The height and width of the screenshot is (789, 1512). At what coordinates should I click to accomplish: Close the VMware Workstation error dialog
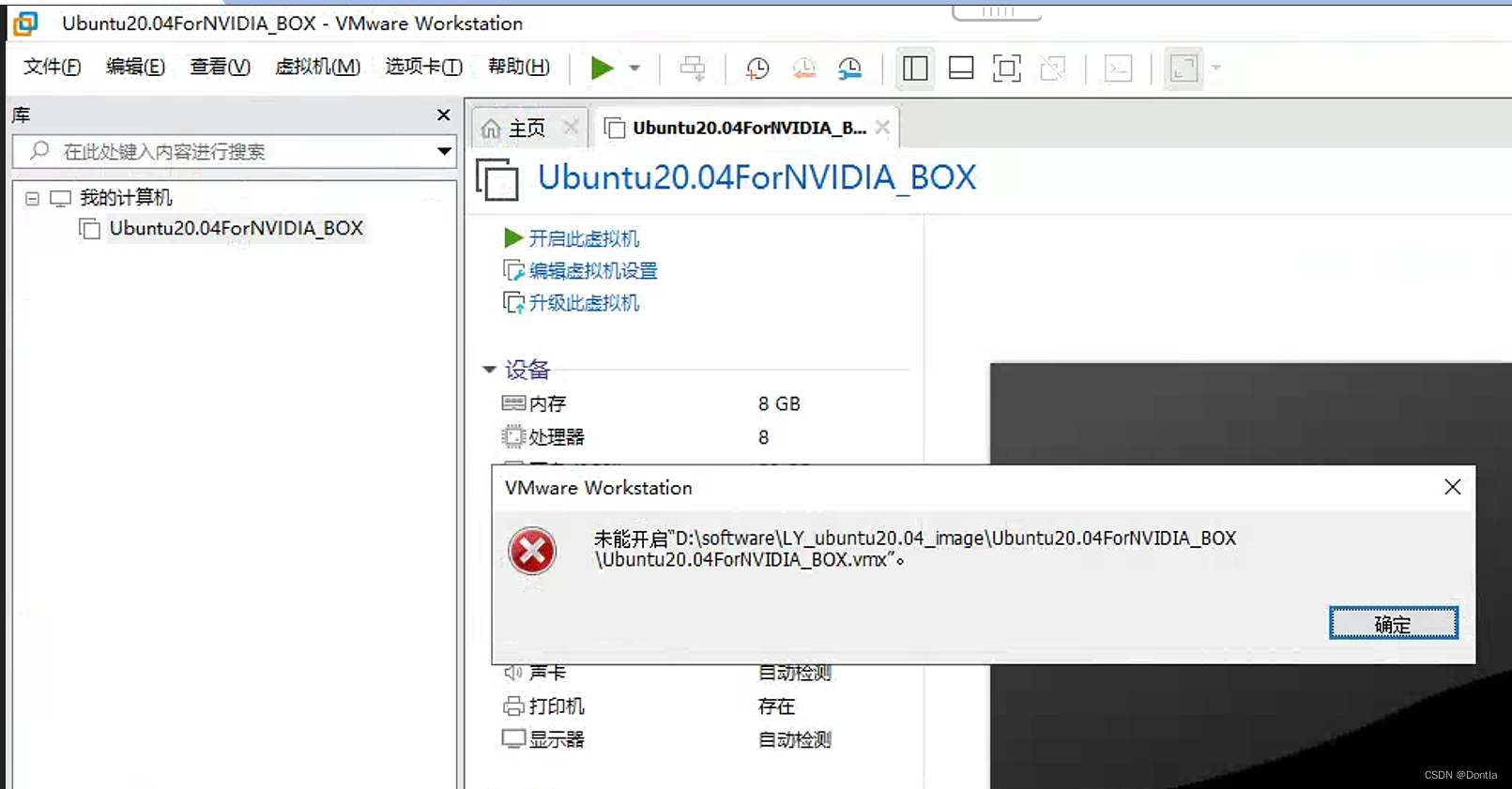tap(1453, 487)
